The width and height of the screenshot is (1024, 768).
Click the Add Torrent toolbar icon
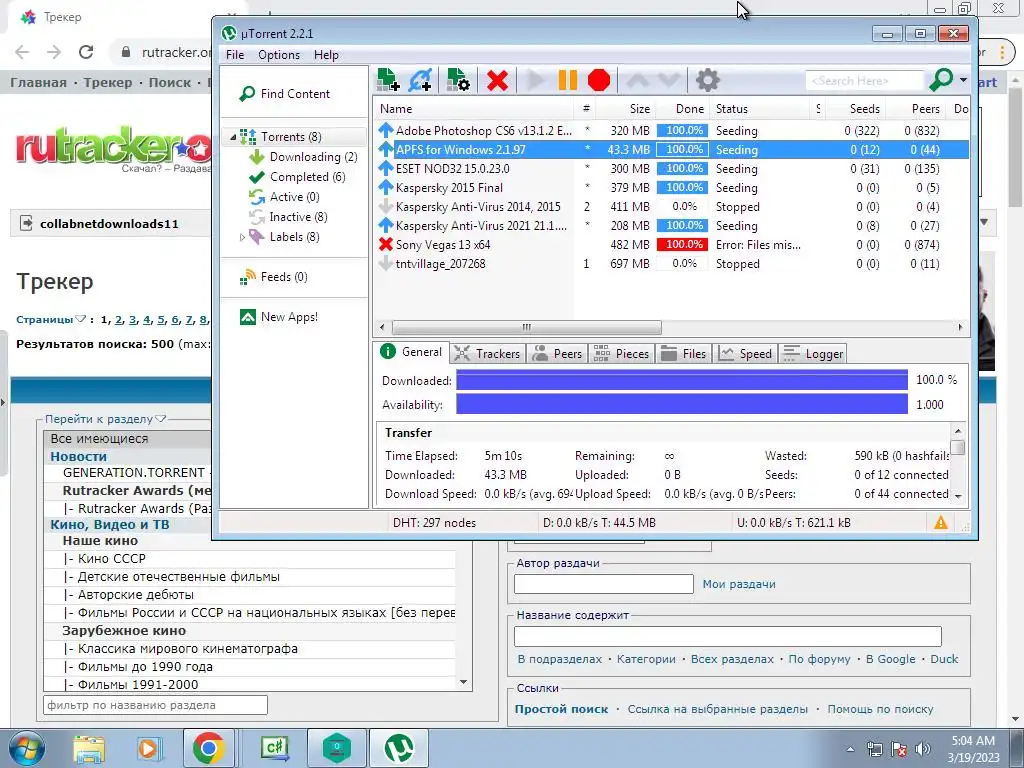point(389,80)
